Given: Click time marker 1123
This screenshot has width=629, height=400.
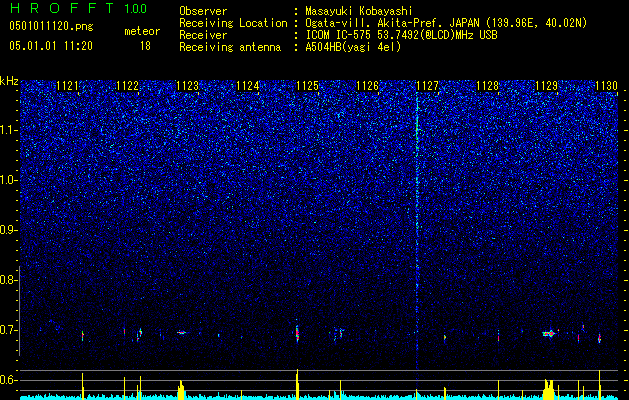Looking at the screenshot, I should pyautogui.click(x=187, y=86).
